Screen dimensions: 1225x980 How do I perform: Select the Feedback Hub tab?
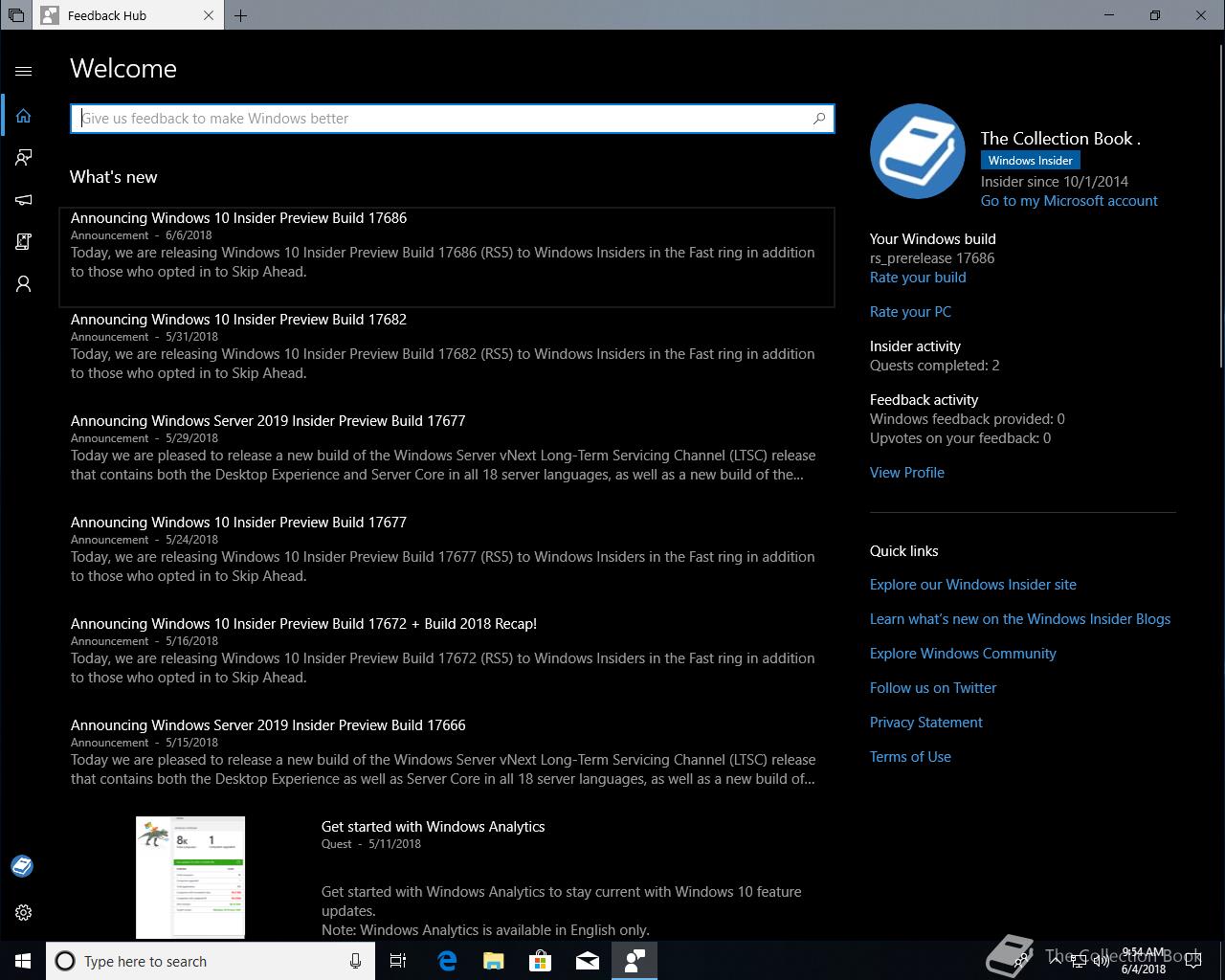[x=128, y=15]
